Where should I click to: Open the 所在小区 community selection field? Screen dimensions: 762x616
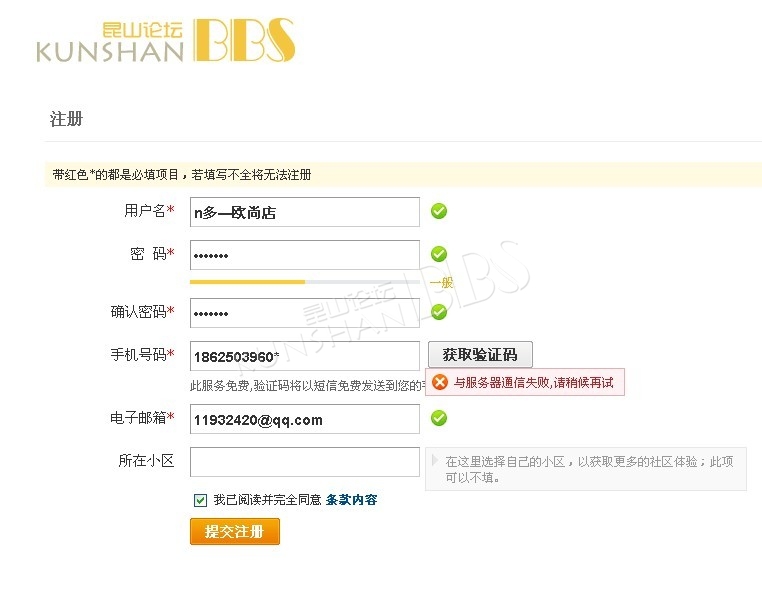coord(305,462)
